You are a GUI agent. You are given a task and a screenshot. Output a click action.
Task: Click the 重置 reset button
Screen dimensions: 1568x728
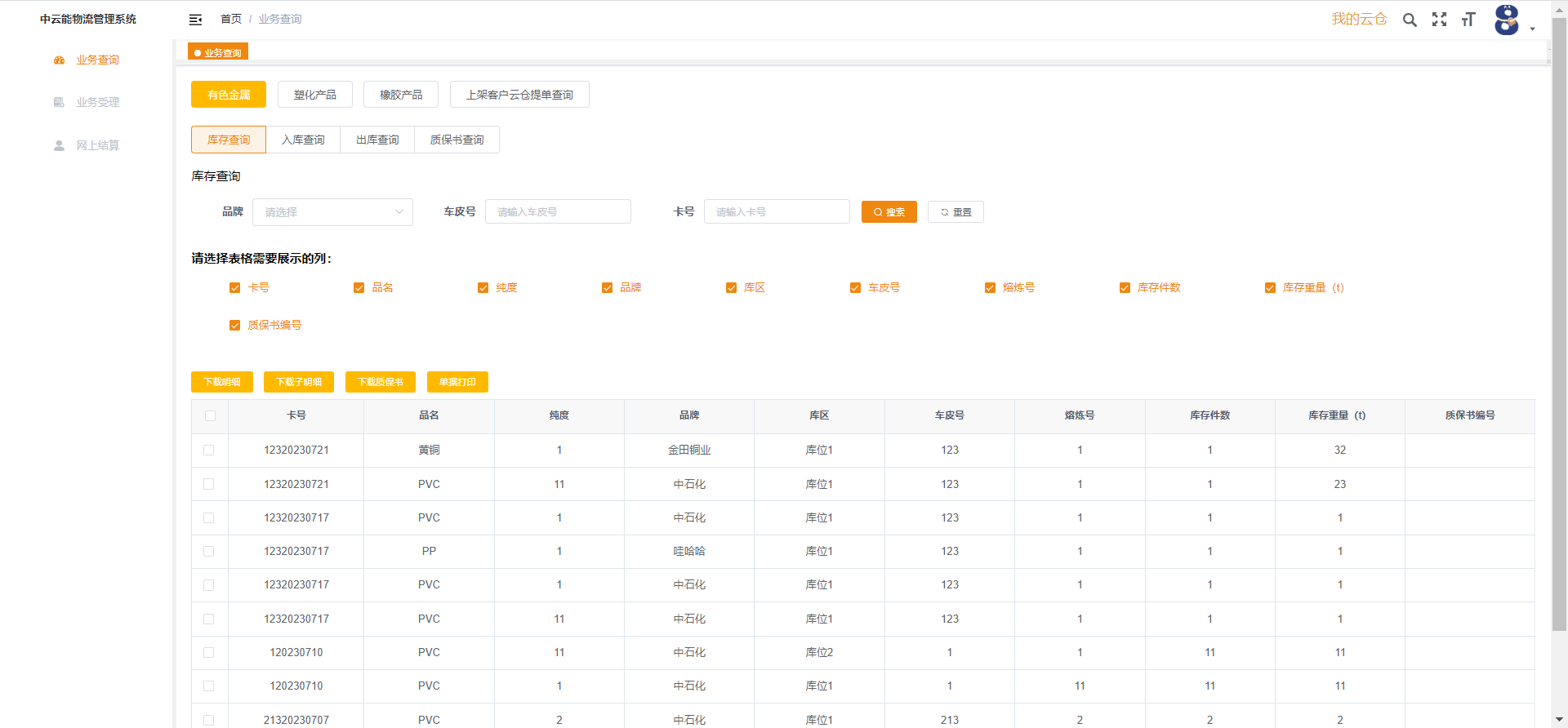[955, 211]
